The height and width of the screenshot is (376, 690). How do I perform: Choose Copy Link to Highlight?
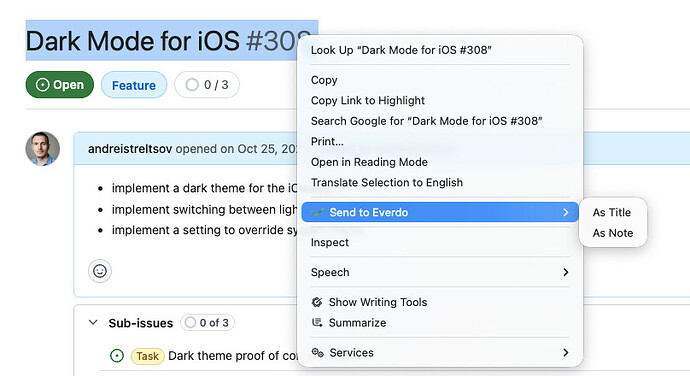(x=440, y=100)
